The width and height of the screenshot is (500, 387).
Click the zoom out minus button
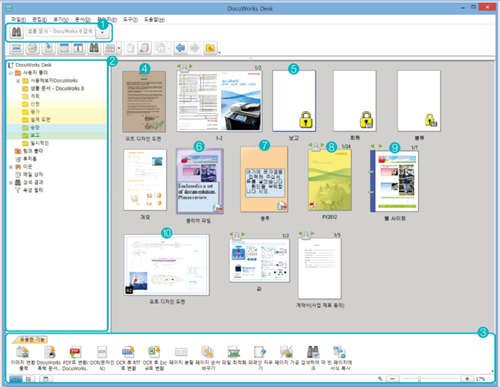392,379
